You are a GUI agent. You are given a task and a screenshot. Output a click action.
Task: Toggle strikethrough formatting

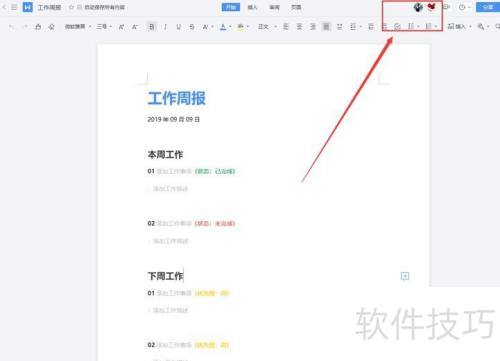click(x=192, y=27)
